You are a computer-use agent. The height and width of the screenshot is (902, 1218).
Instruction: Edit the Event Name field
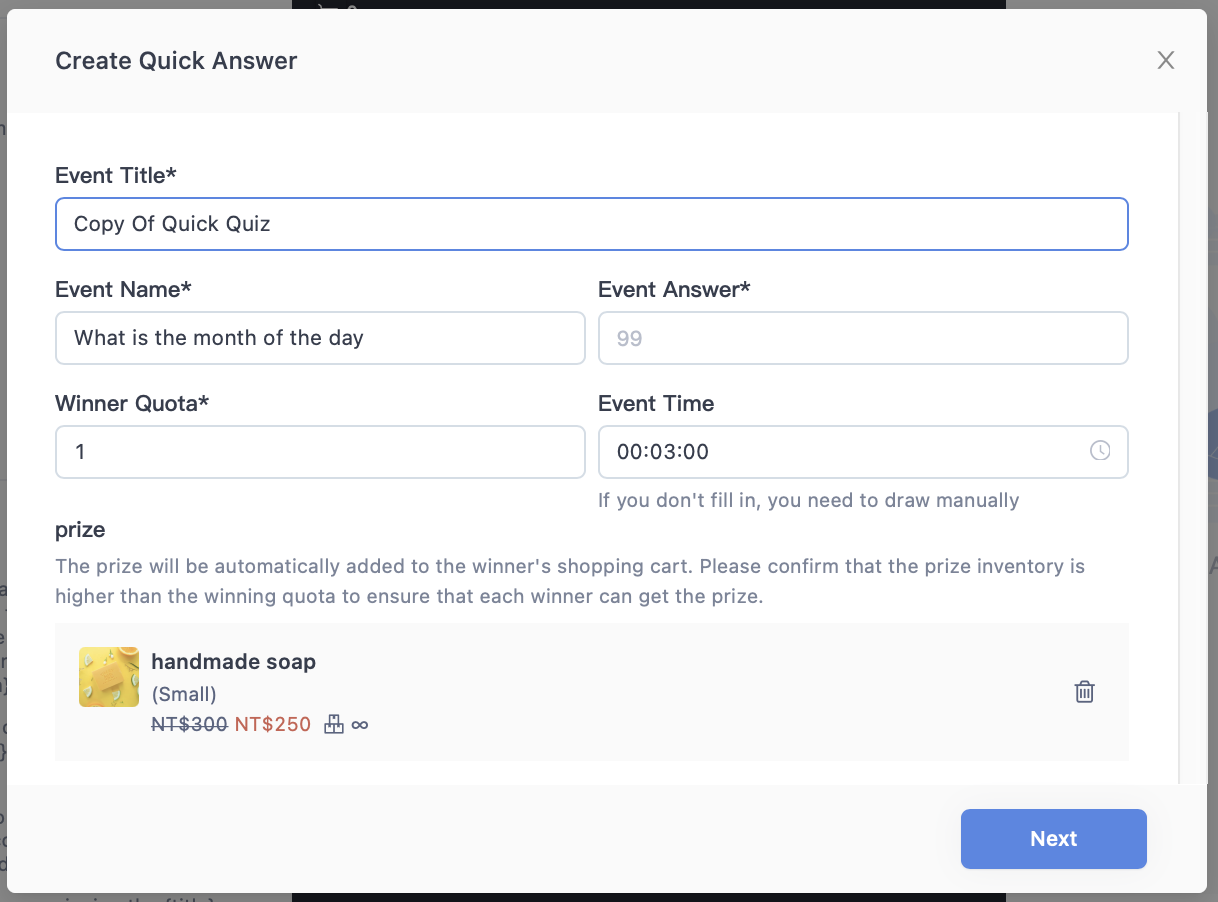point(320,338)
